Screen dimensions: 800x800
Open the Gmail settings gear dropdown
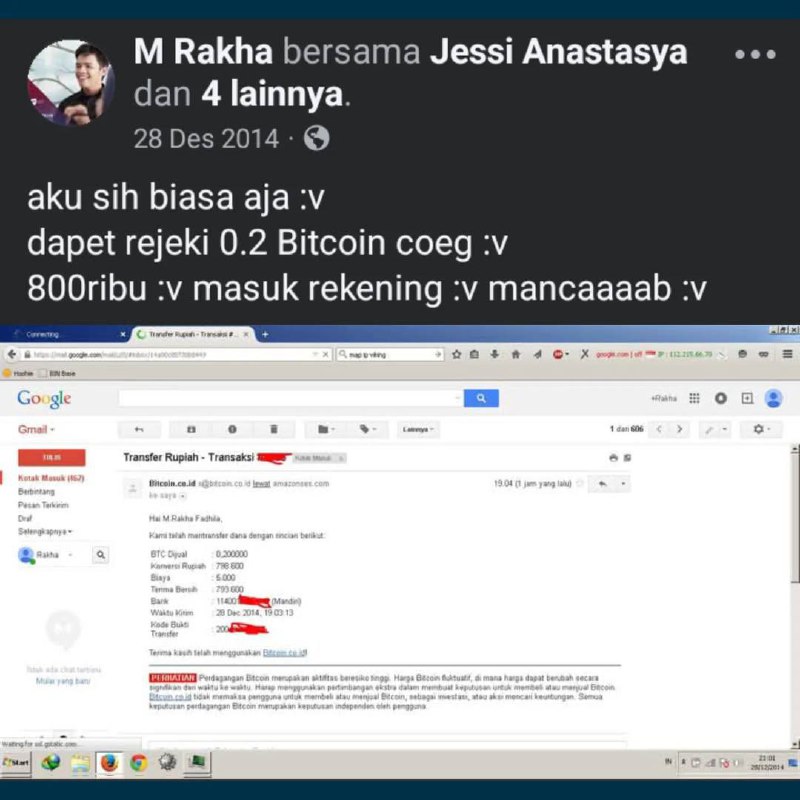761,430
